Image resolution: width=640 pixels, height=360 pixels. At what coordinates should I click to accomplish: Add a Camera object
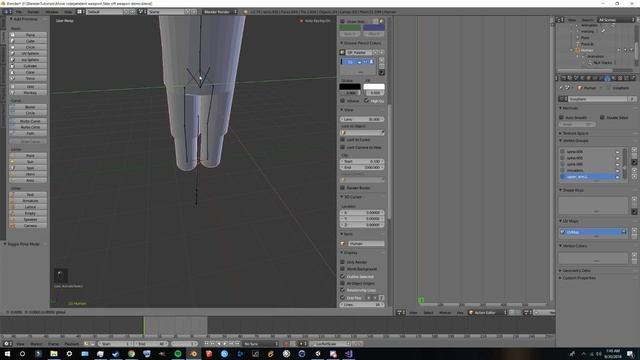point(28,225)
